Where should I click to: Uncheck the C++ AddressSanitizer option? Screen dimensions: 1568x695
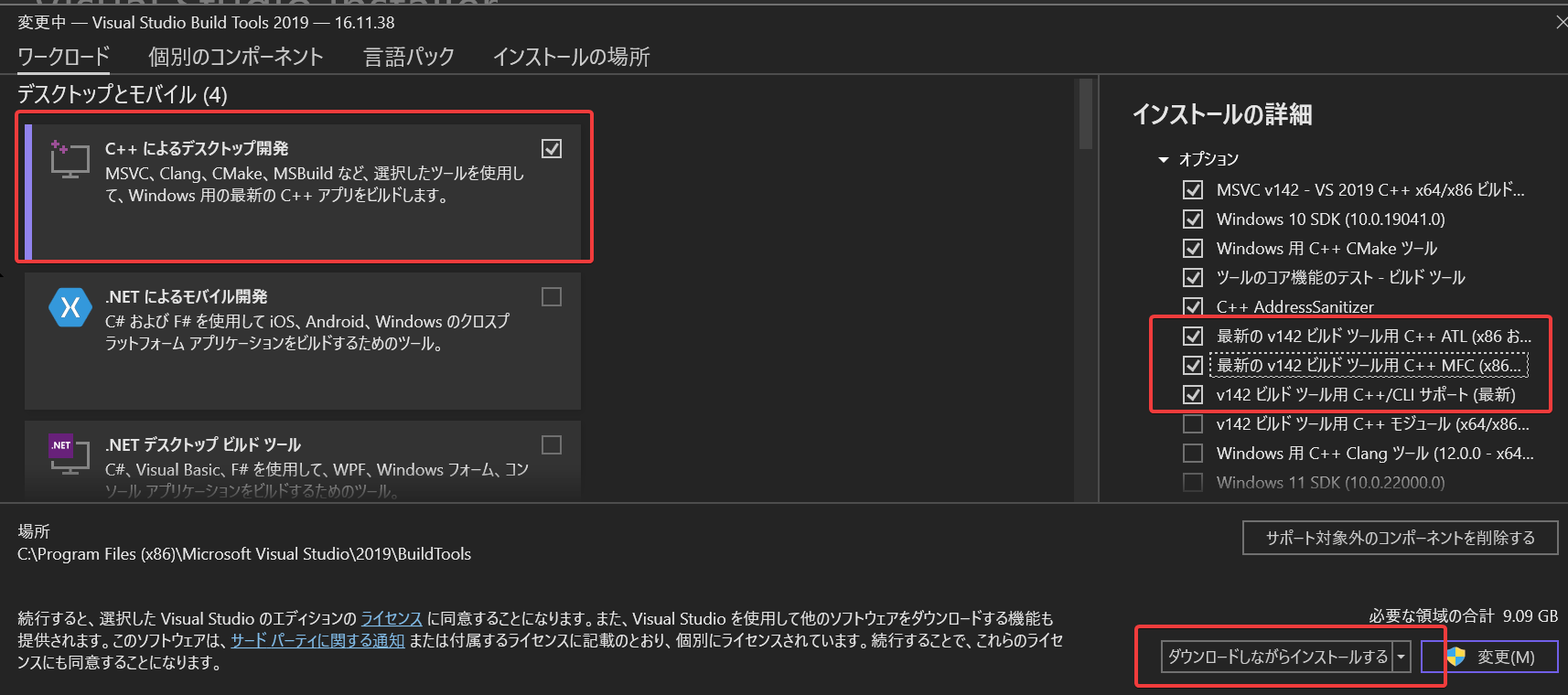coord(1193,306)
